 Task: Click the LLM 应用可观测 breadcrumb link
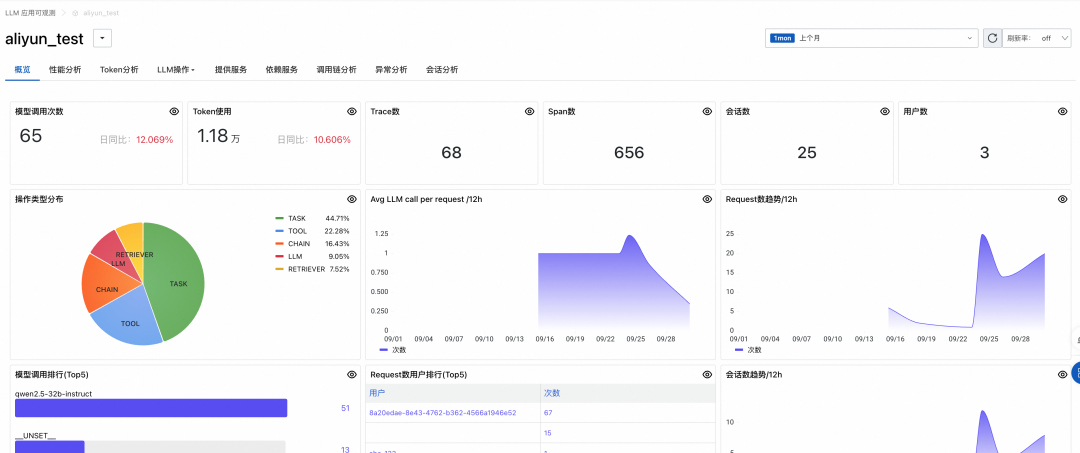[x=30, y=13]
